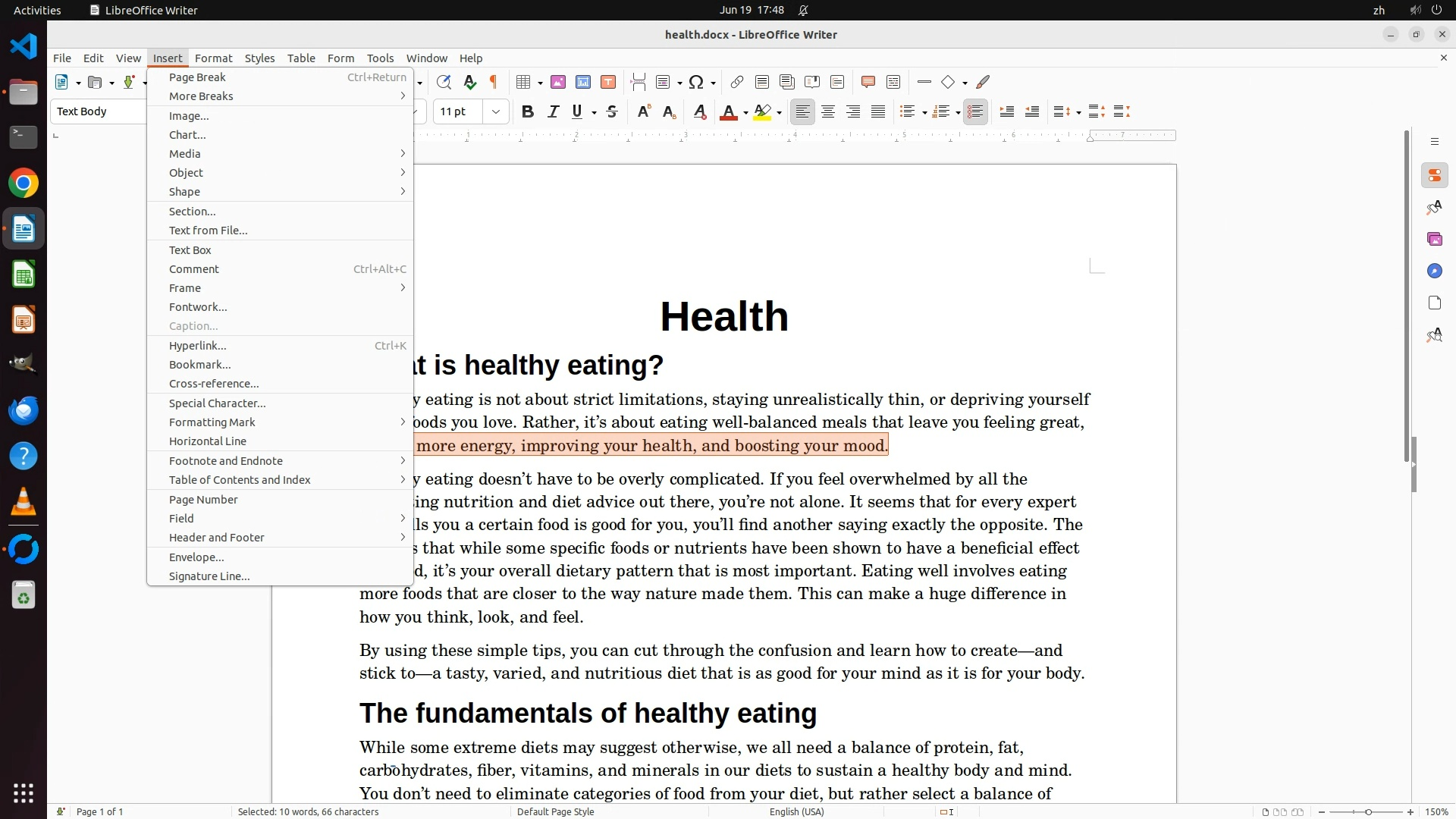Open the sidebar Navigator compass icon

1434,271
